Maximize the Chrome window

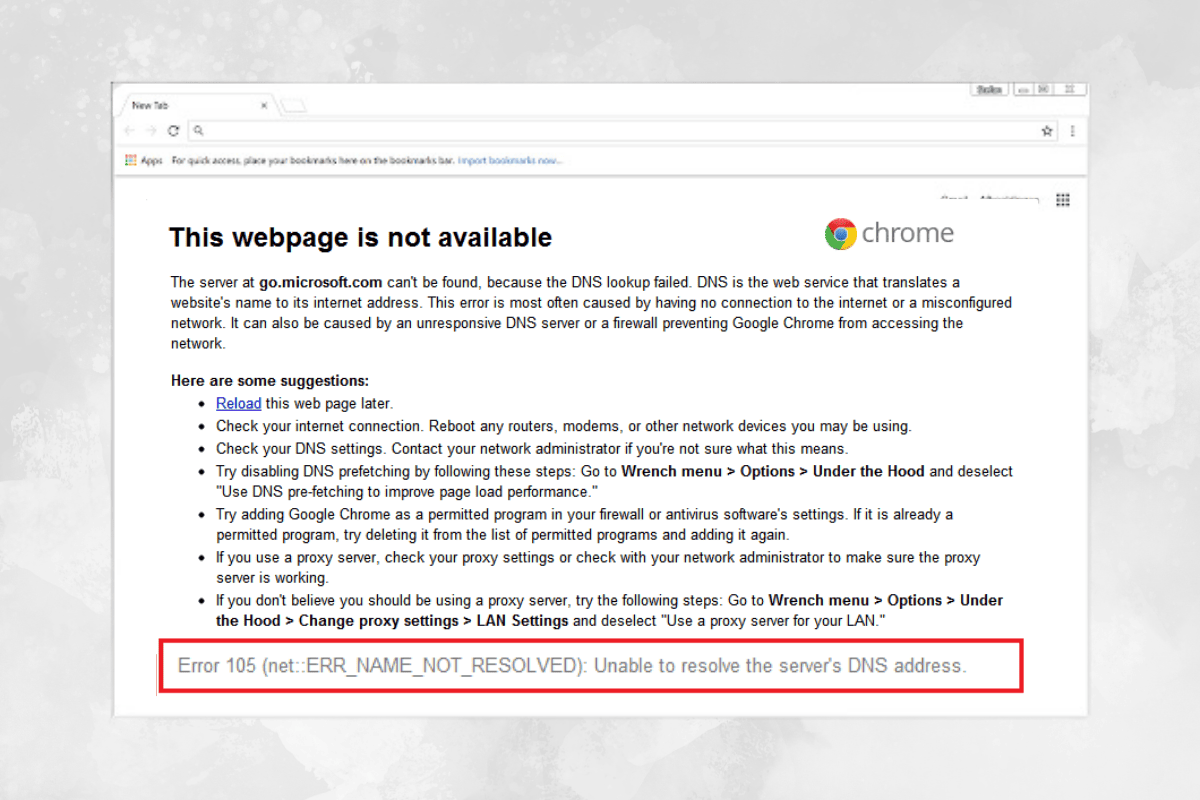pyautogui.click(x=1044, y=90)
